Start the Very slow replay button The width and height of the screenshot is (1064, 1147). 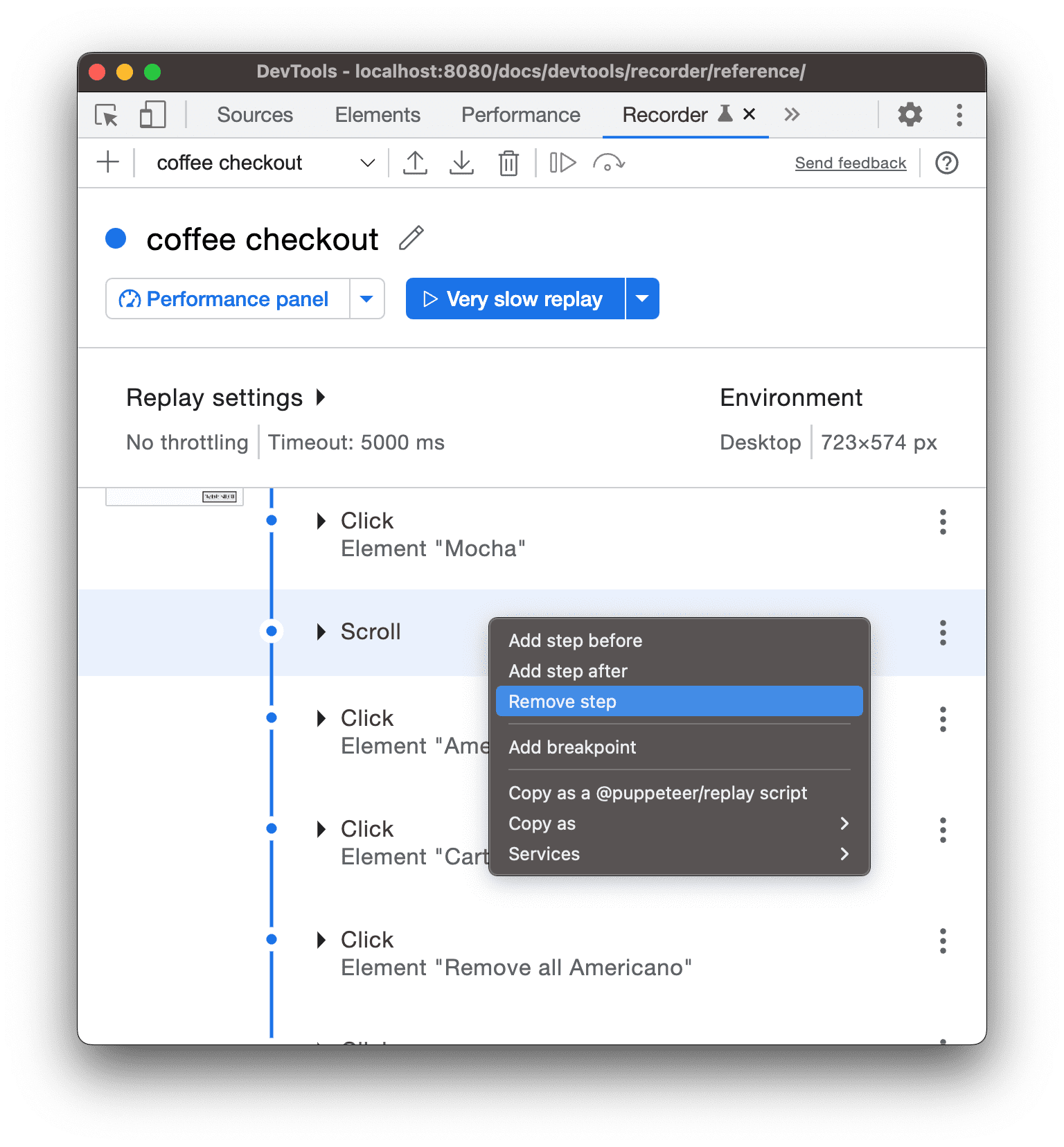click(515, 299)
